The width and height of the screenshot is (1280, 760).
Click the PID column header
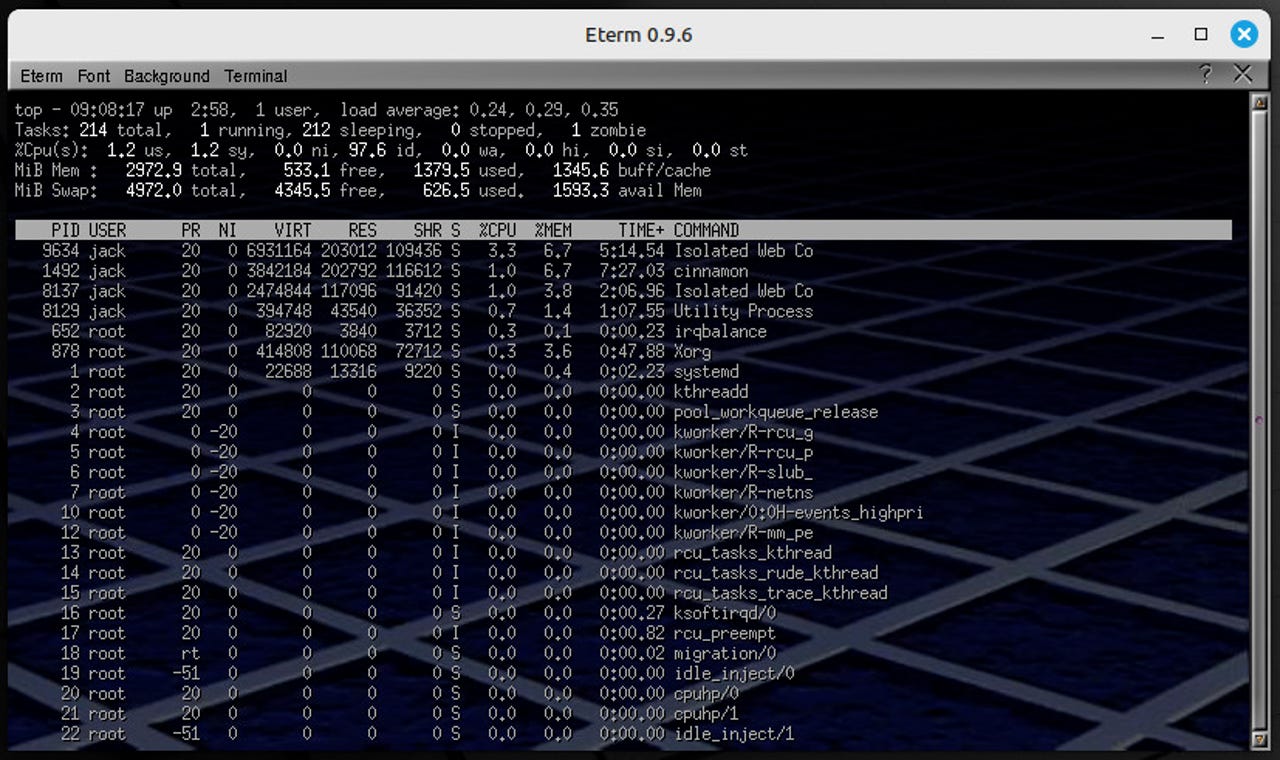(x=65, y=230)
